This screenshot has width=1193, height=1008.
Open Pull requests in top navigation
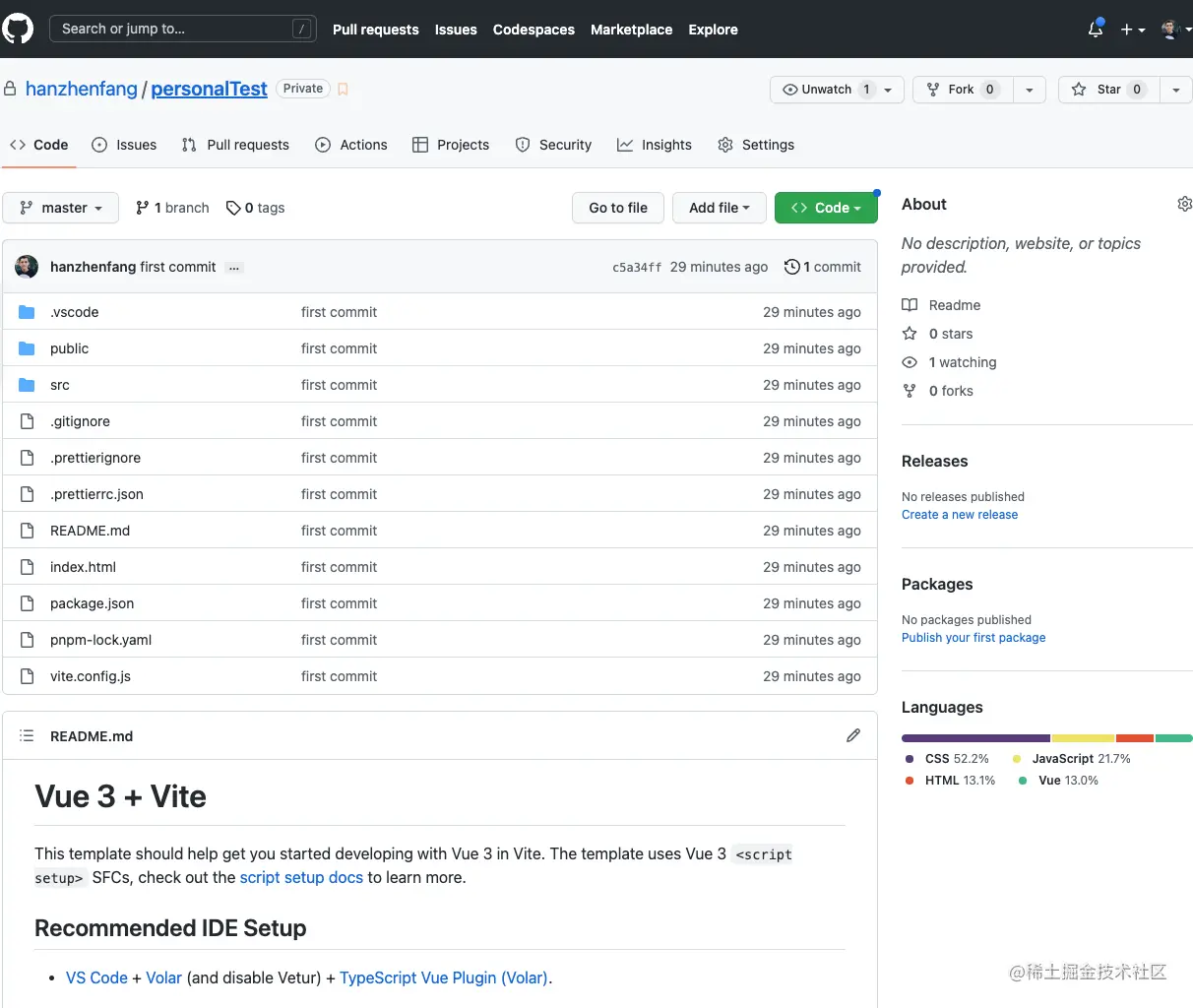tap(375, 30)
